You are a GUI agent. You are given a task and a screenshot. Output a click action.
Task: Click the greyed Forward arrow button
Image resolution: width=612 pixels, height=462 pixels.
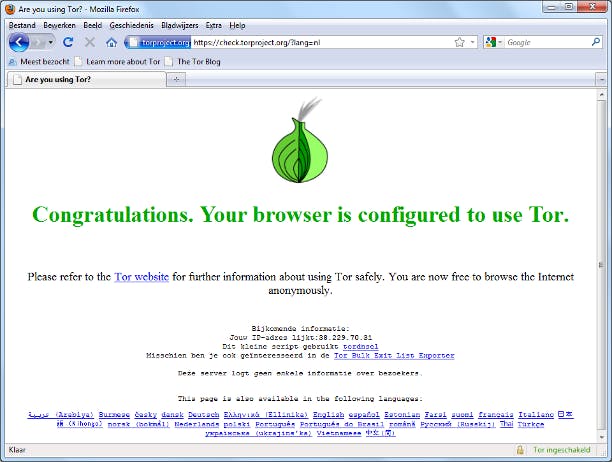click(x=38, y=42)
